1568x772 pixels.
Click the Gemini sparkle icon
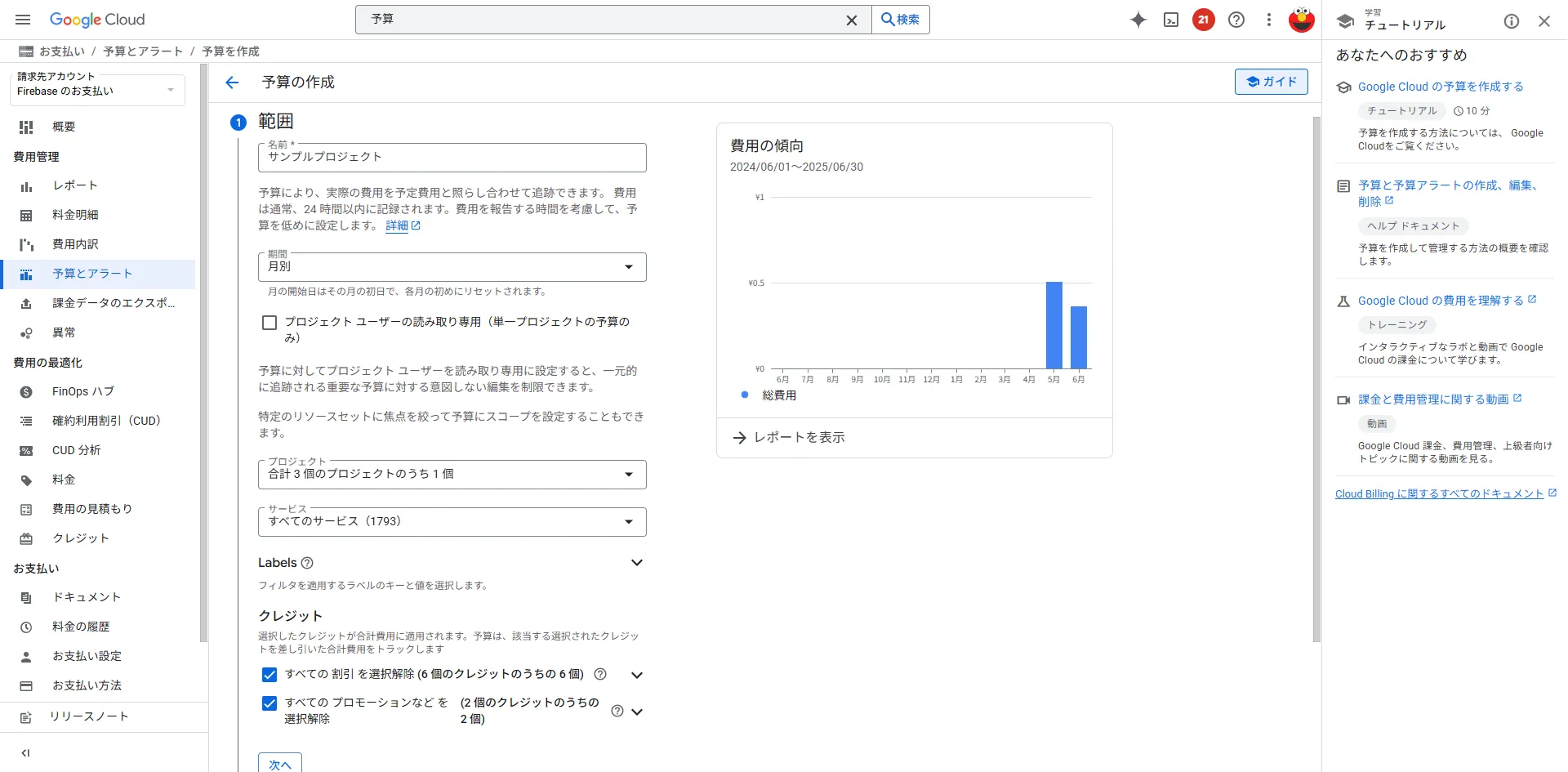click(x=1138, y=20)
